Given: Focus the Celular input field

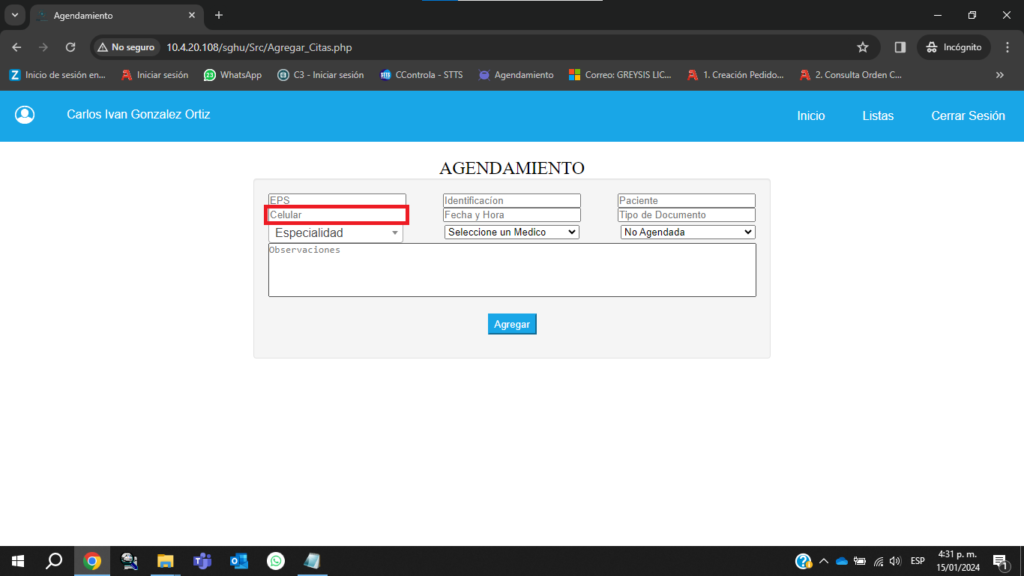Looking at the screenshot, I should tap(337, 215).
